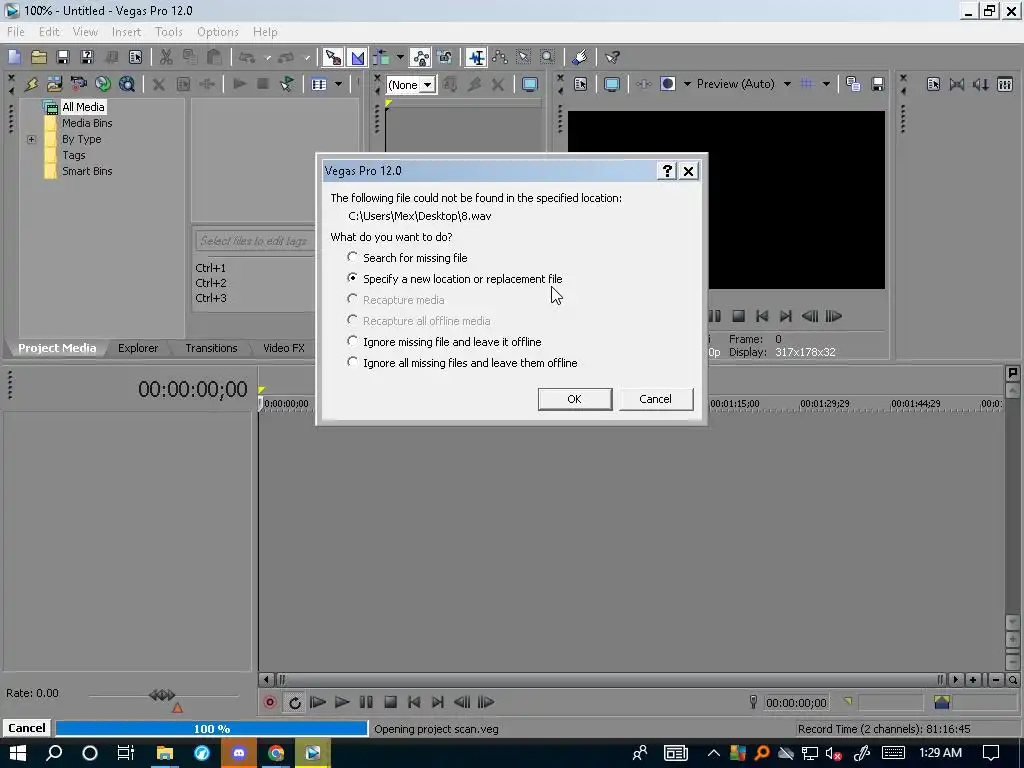Toggle Ignore Event Grouping icon
The image size is (1024, 768).
[445, 57]
